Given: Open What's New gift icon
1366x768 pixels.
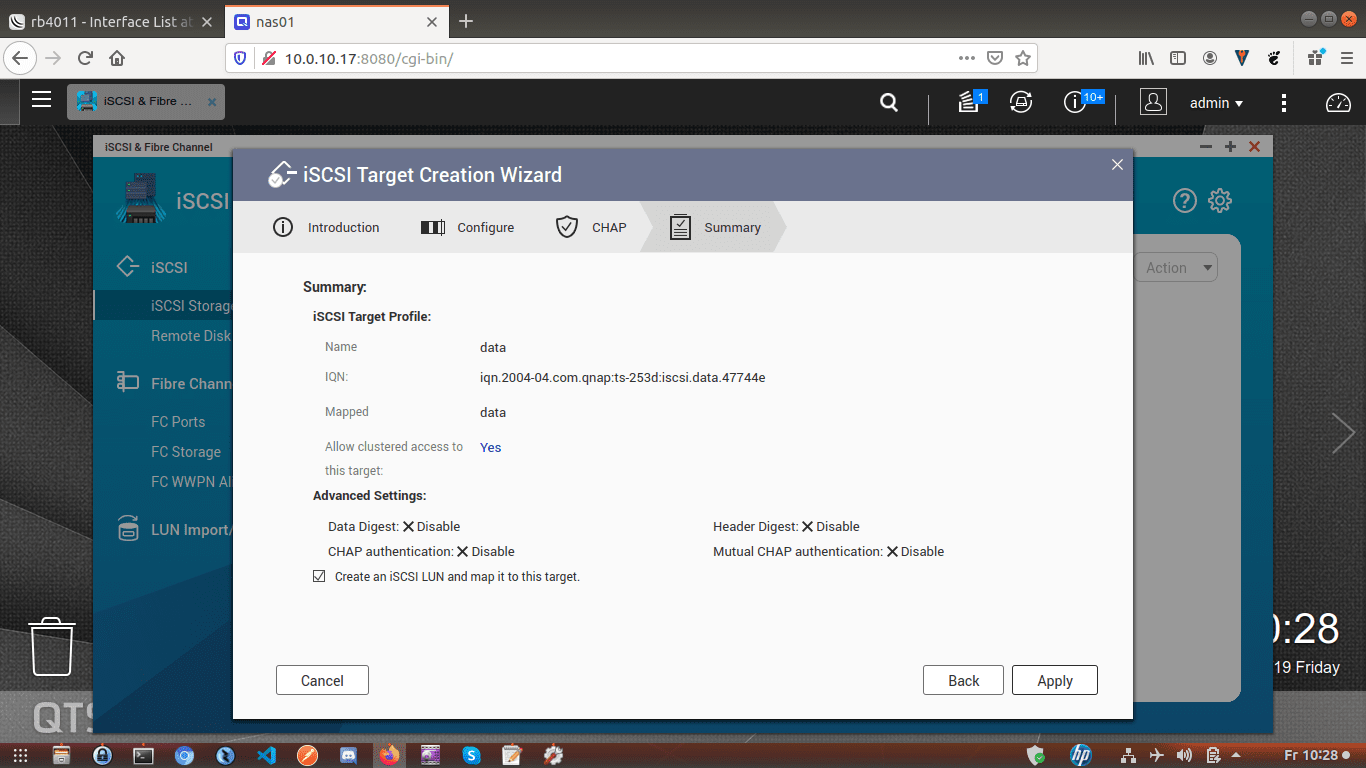Looking at the screenshot, I should (1315, 58).
